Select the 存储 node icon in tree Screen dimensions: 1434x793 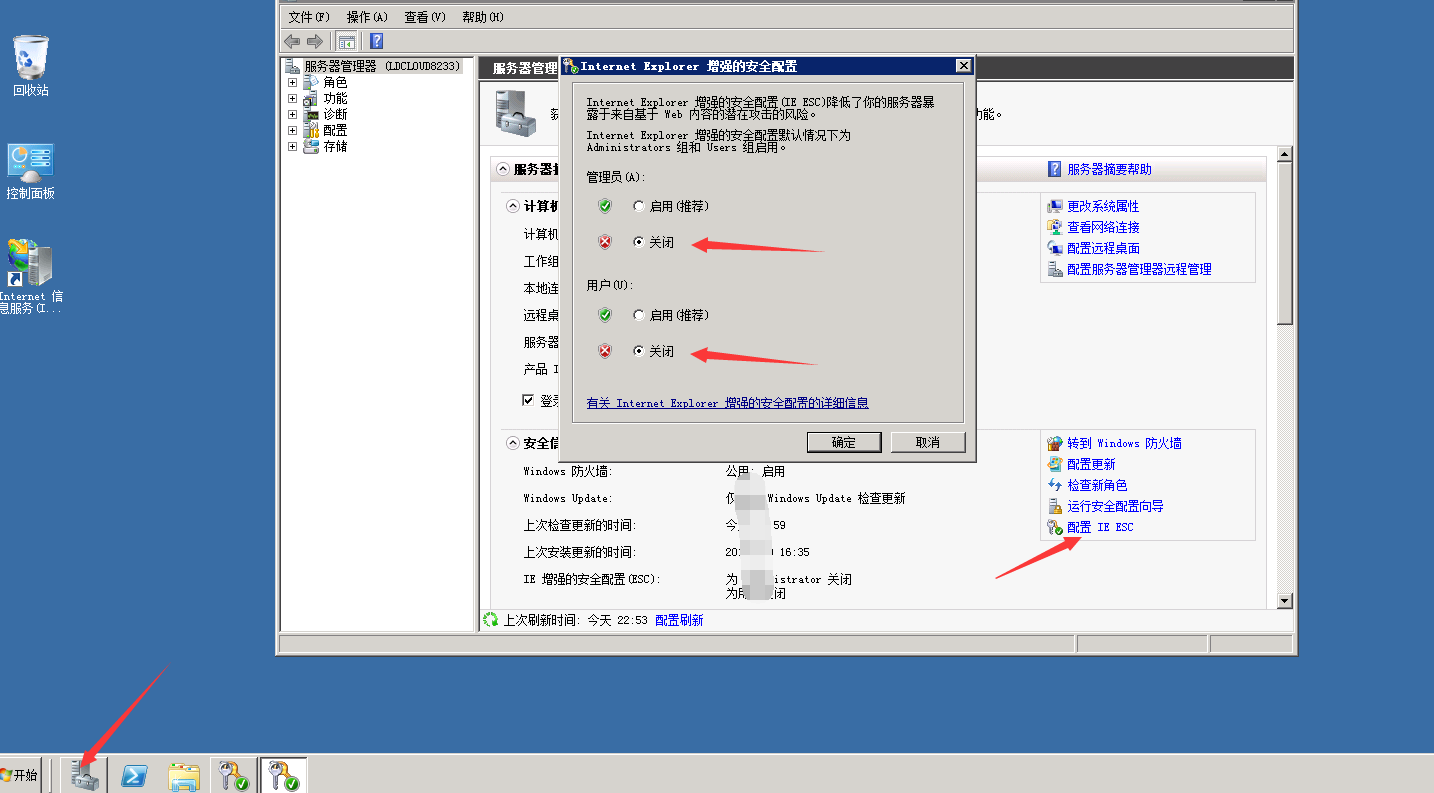[x=311, y=146]
